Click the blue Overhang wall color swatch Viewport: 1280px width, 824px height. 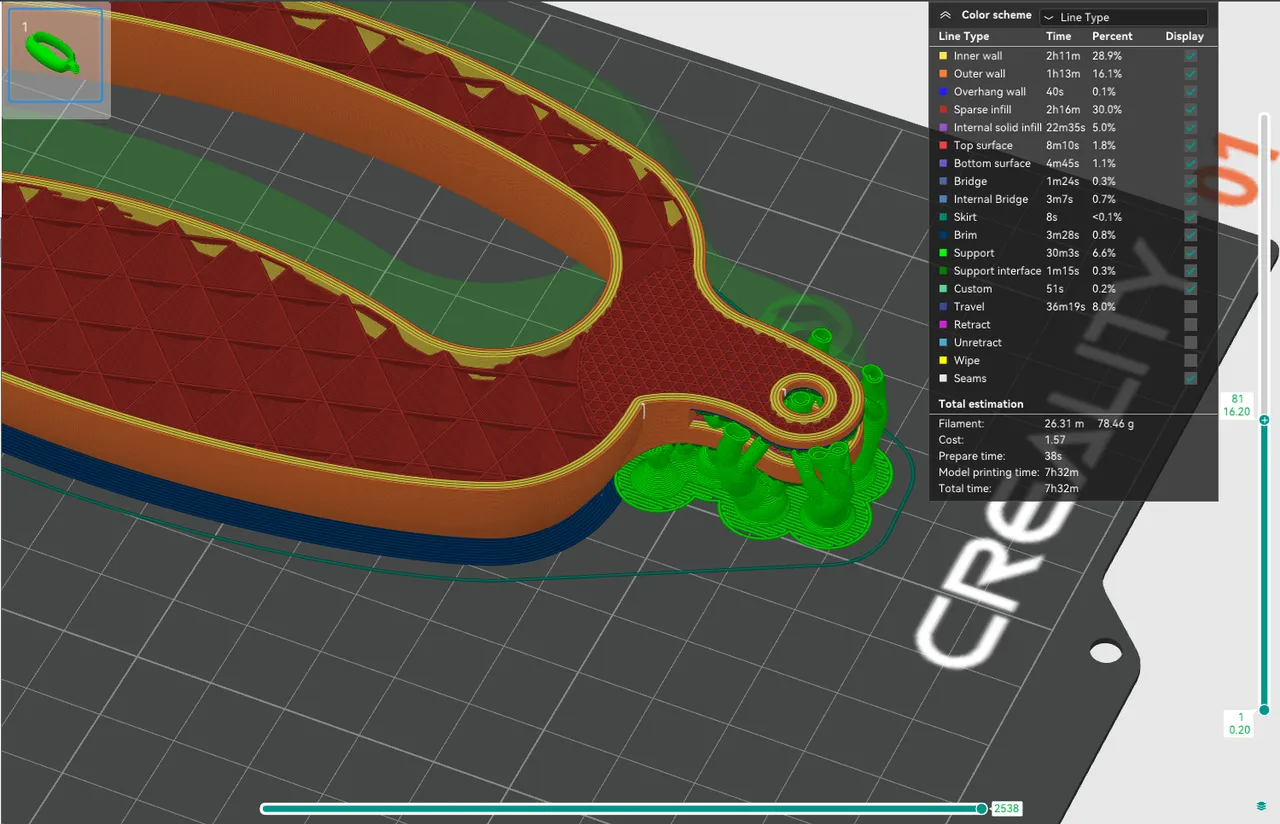coord(943,91)
